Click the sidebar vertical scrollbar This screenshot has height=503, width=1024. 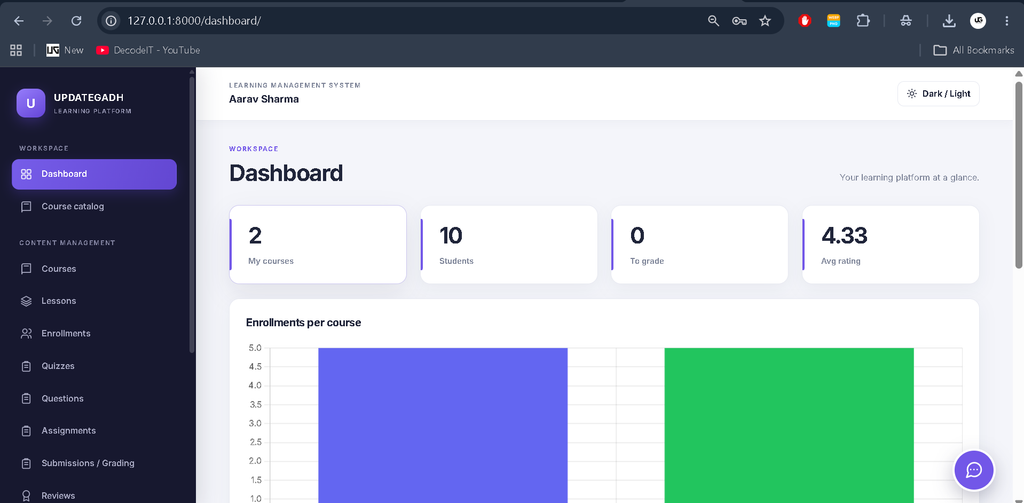pos(191,214)
